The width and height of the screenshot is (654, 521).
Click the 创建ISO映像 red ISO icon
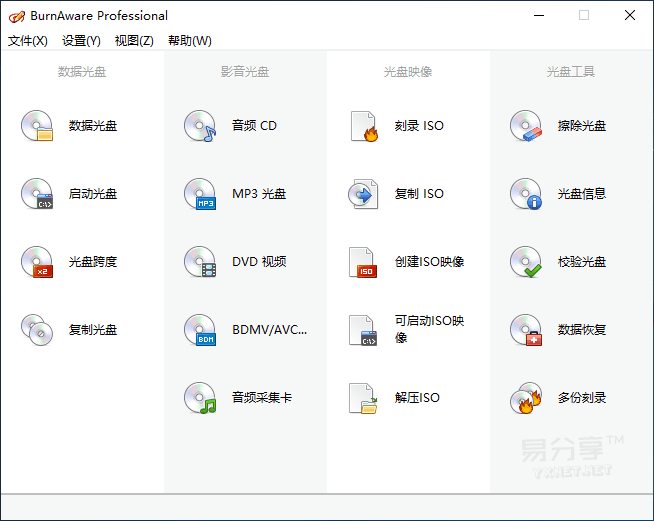coord(363,262)
